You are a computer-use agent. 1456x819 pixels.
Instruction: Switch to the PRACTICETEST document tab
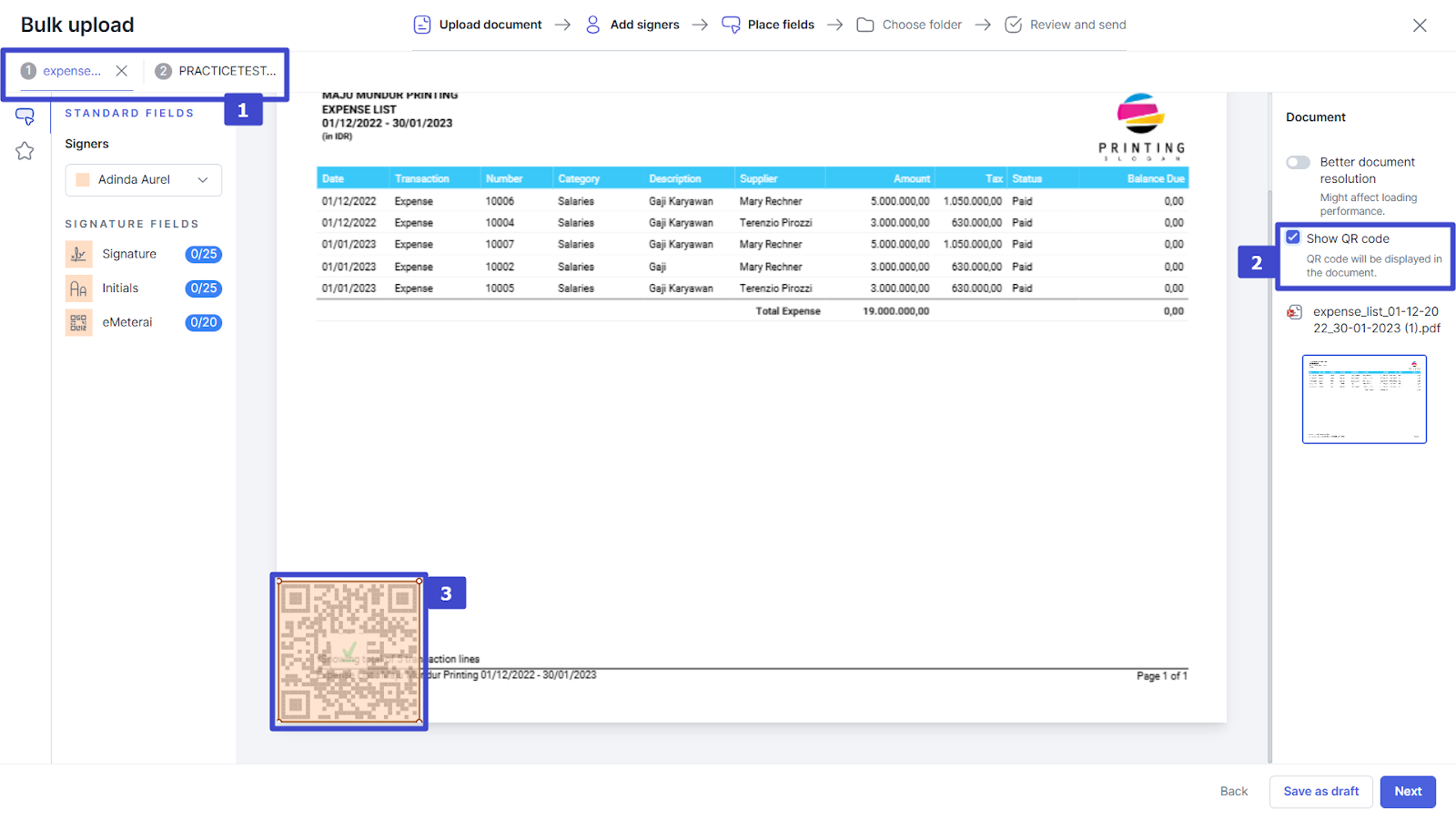(217, 71)
